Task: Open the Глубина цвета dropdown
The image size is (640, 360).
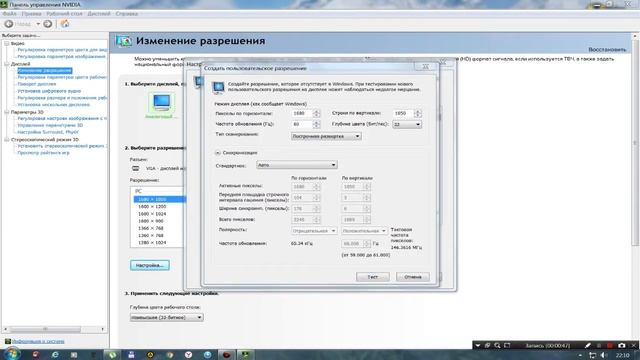Action: click(x=407, y=124)
